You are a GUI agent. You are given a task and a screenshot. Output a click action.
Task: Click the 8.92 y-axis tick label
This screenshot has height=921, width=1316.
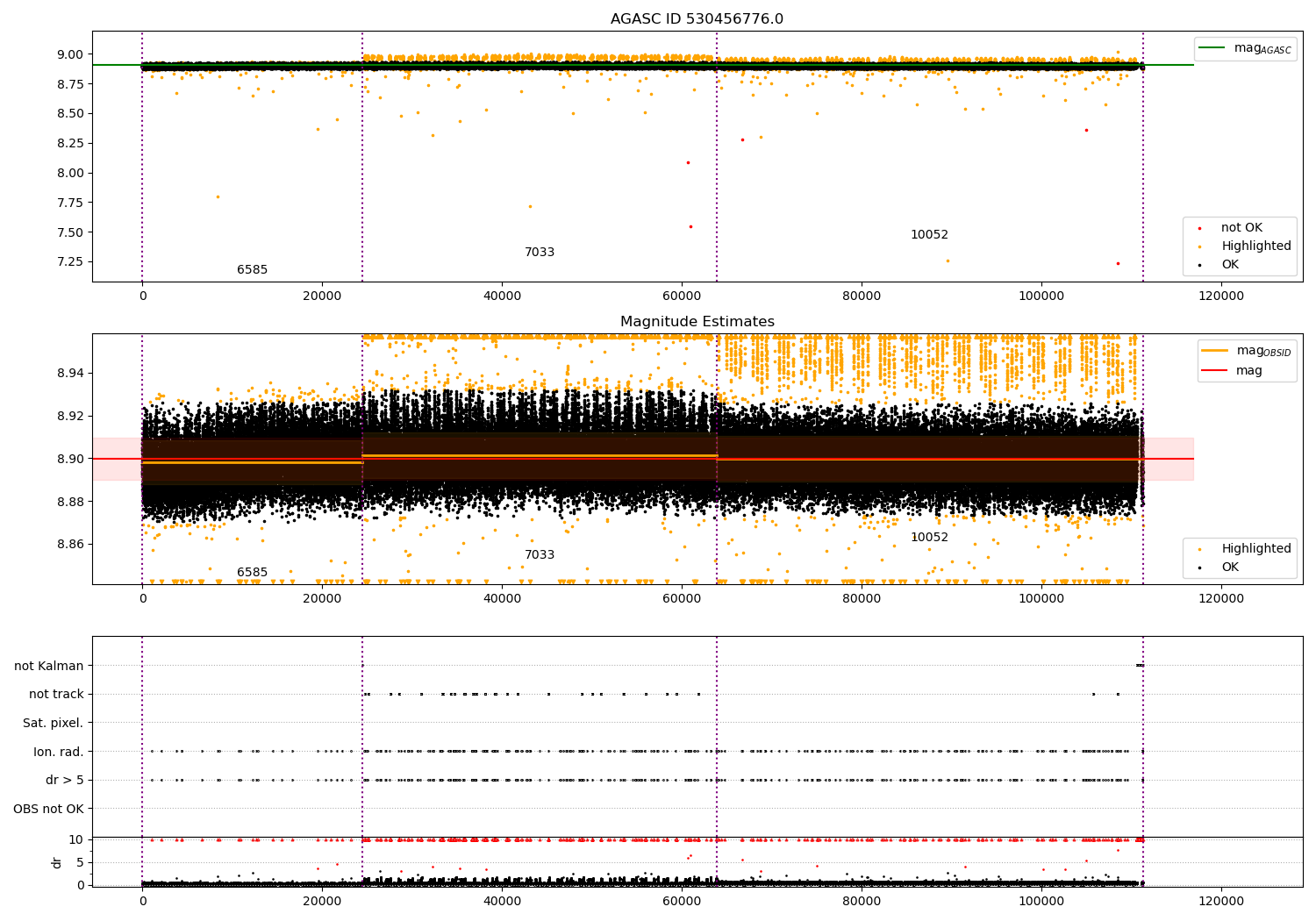pos(70,417)
